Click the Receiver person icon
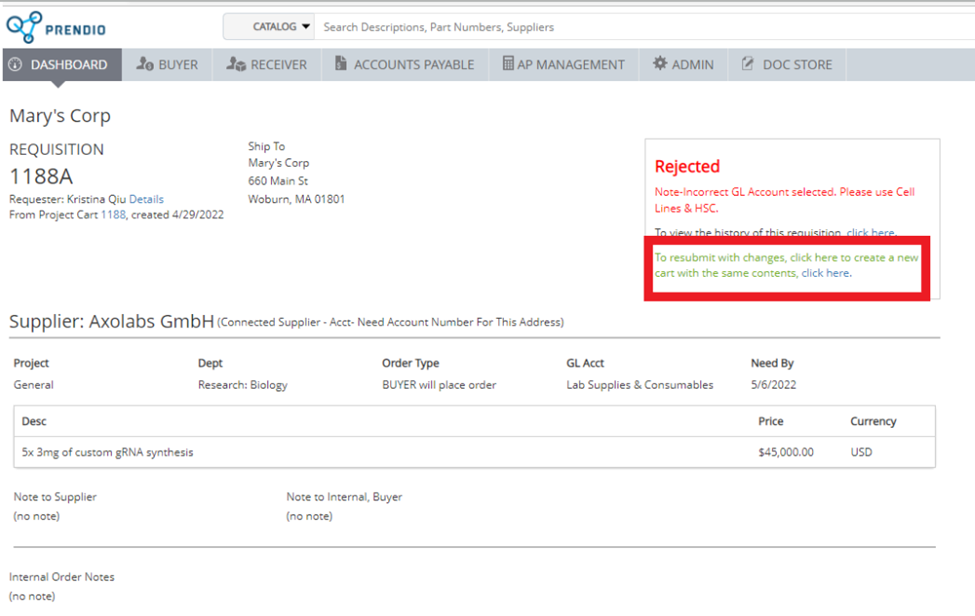 (236, 65)
